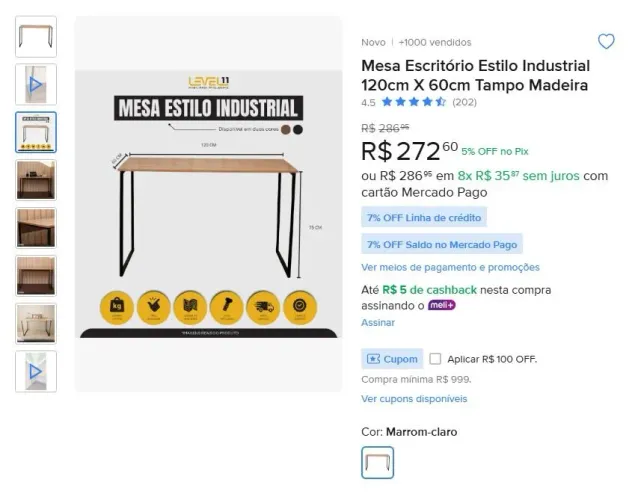Click the Assinar link
Viewport: 632px width, 500px height.
[x=378, y=323]
